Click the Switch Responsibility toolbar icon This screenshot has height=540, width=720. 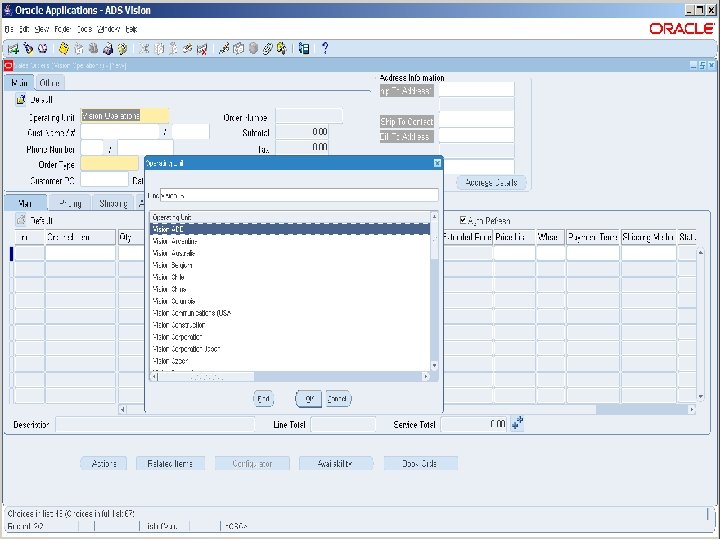[94, 49]
